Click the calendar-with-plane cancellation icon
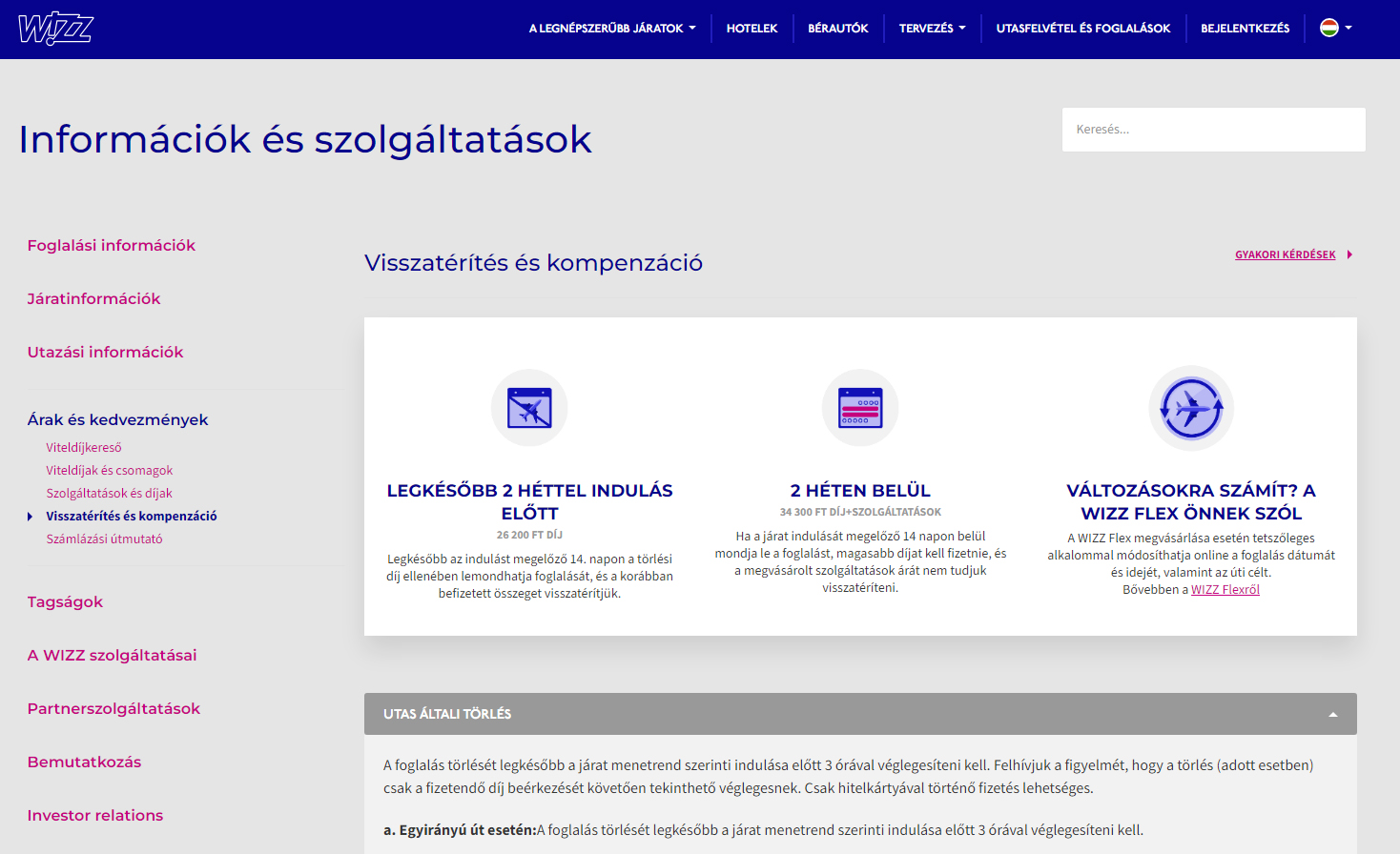 point(529,407)
